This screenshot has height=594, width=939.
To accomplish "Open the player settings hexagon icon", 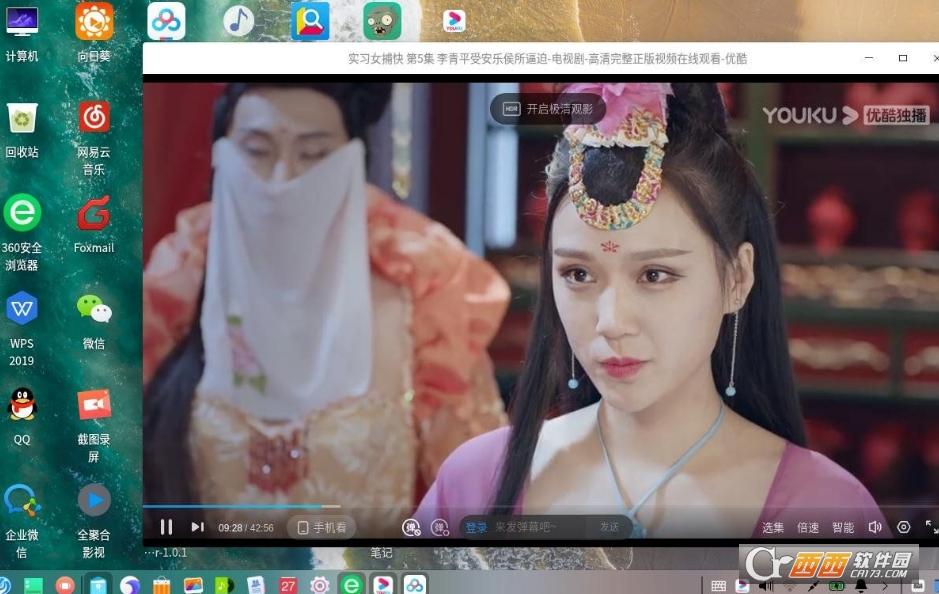I will click(x=904, y=527).
